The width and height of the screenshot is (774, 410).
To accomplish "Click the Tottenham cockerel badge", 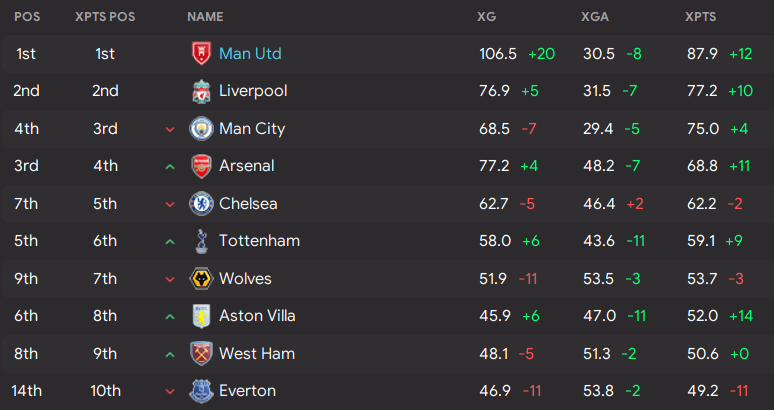I will [x=201, y=241].
